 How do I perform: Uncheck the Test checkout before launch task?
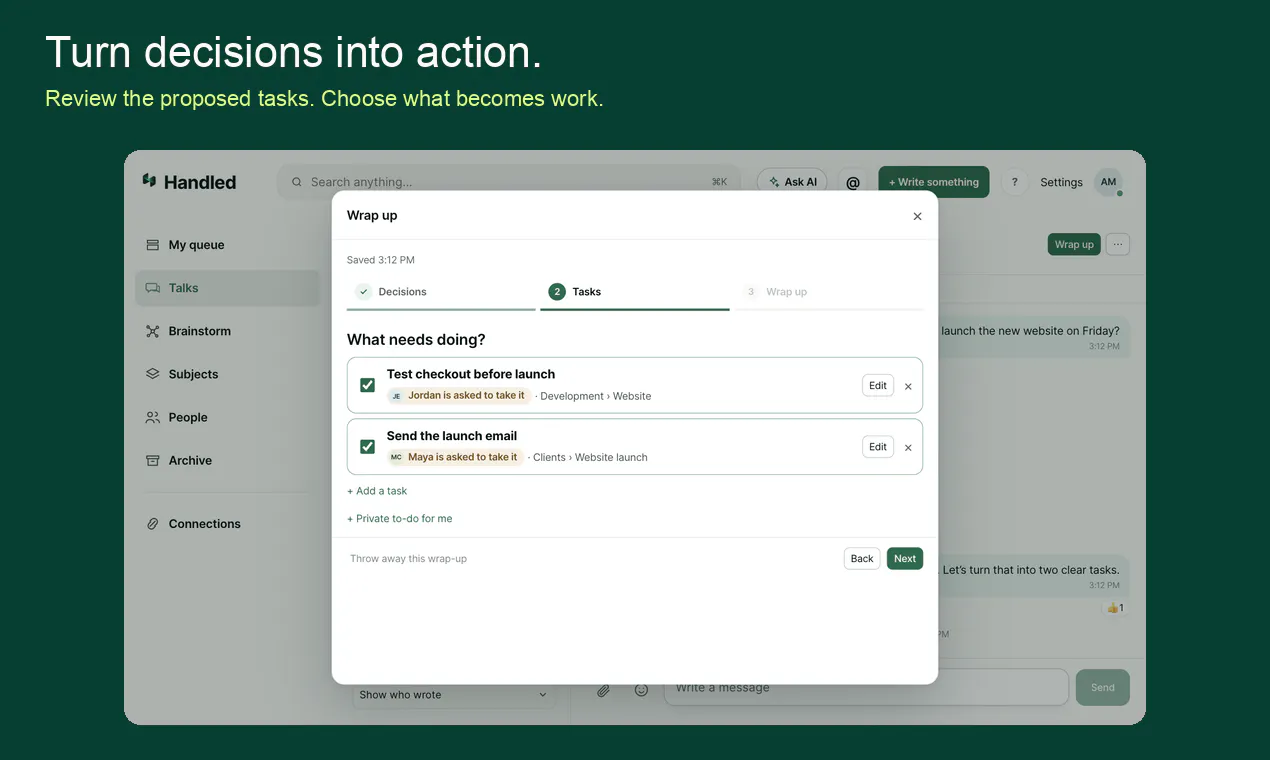367,385
